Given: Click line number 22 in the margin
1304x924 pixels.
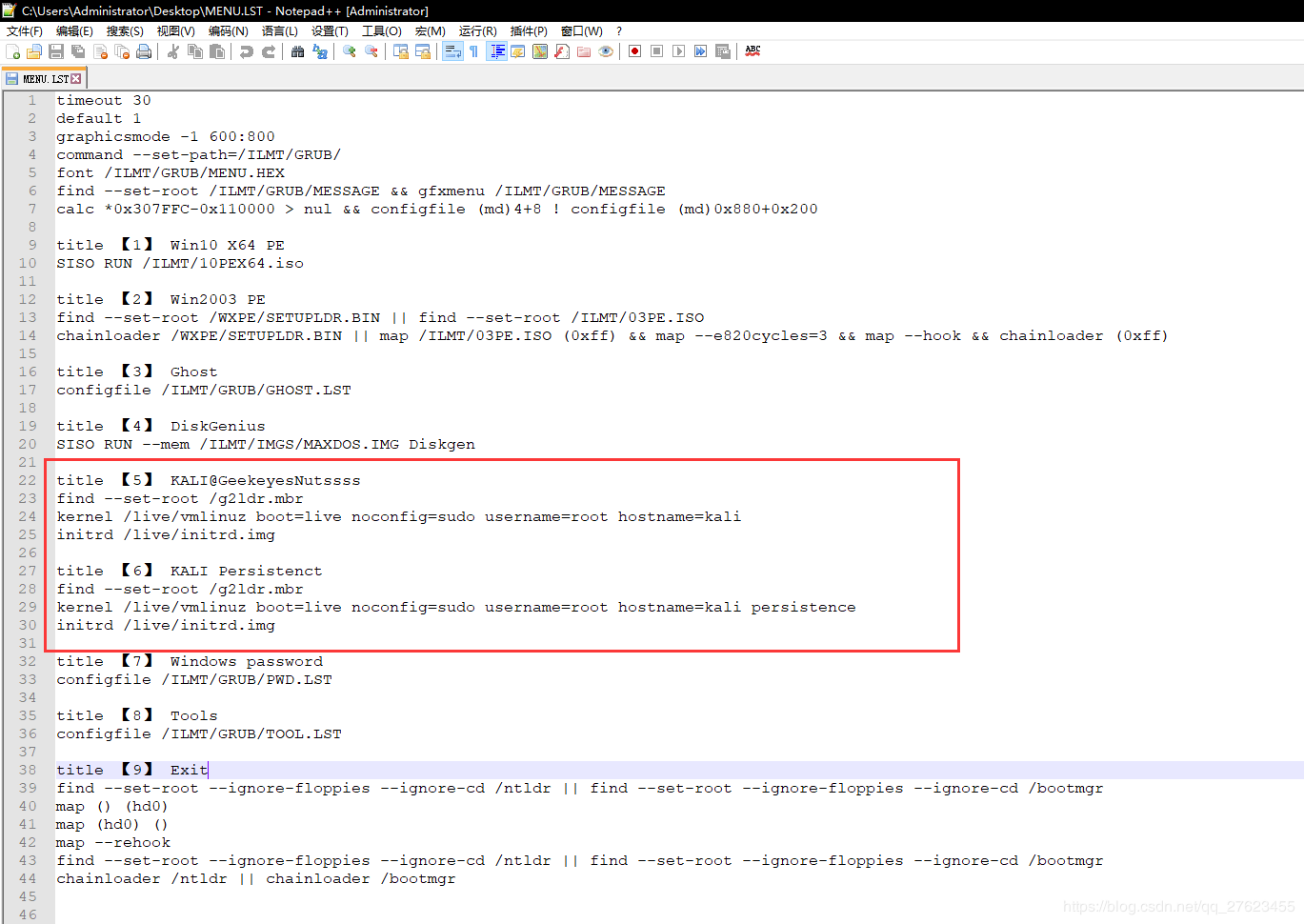Looking at the screenshot, I should coord(28,480).
